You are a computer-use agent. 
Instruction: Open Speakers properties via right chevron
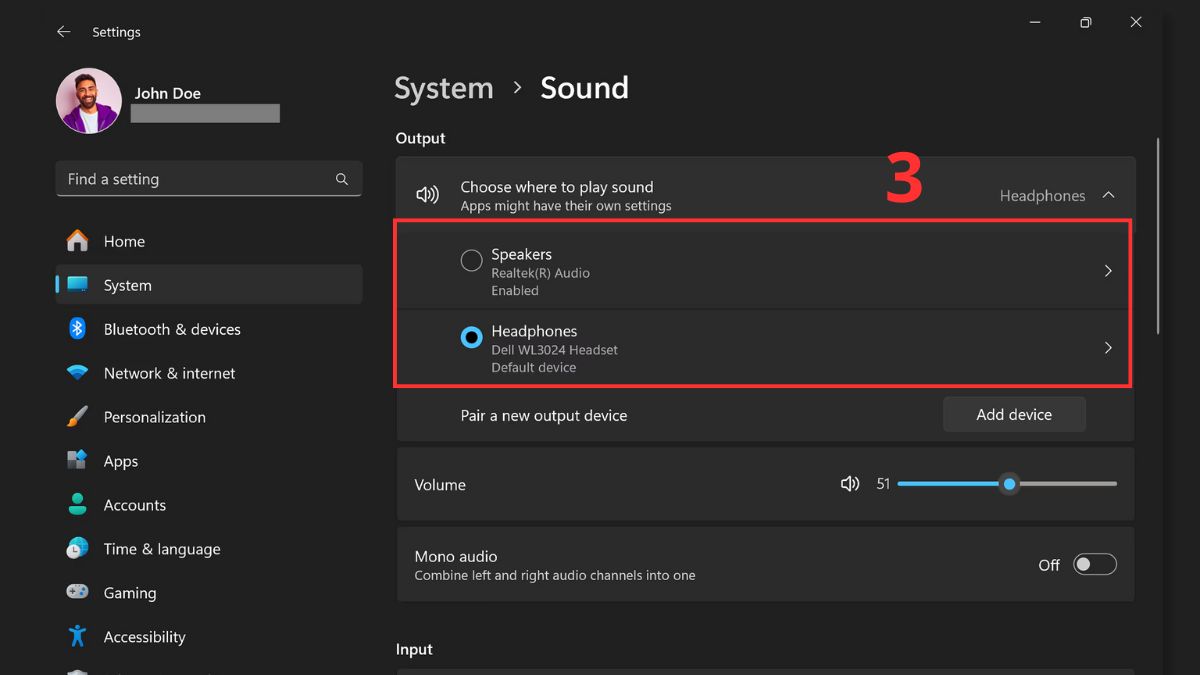pyautogui.click(x=1107, y=271)
